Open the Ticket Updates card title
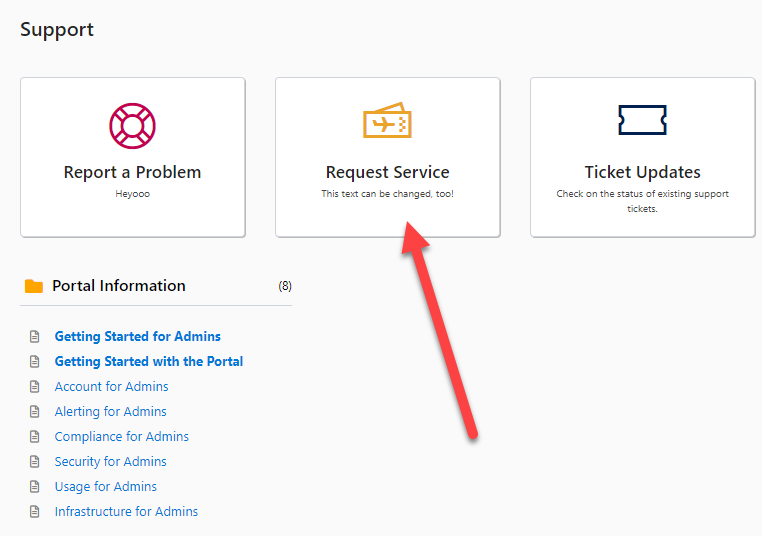The width and height of the screenshot is (762, 536). click(x=642, y=172)
